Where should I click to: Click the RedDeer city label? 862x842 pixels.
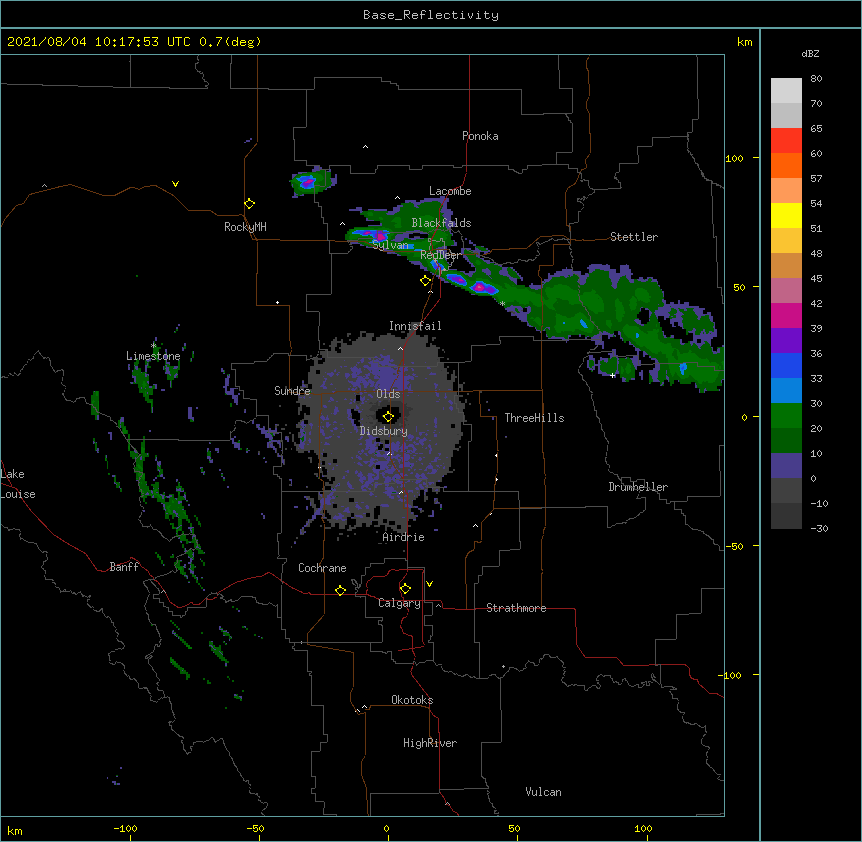tap(440, 255)
